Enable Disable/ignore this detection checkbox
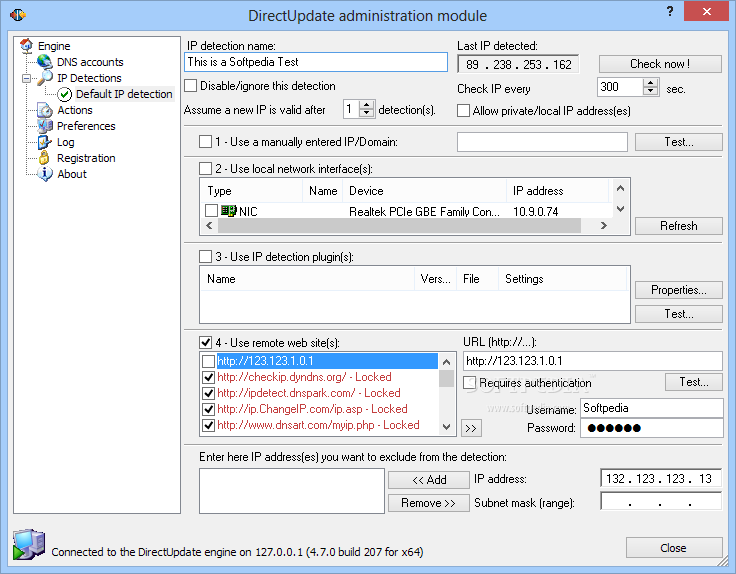 (x=191, y=85)
